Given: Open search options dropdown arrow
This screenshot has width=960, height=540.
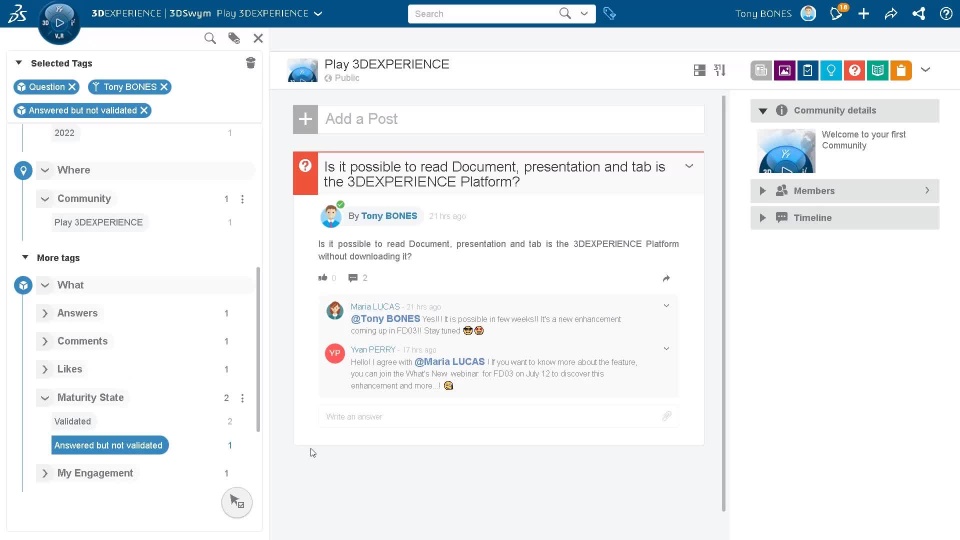Looking at the screenshot, I should click(584, 13).
